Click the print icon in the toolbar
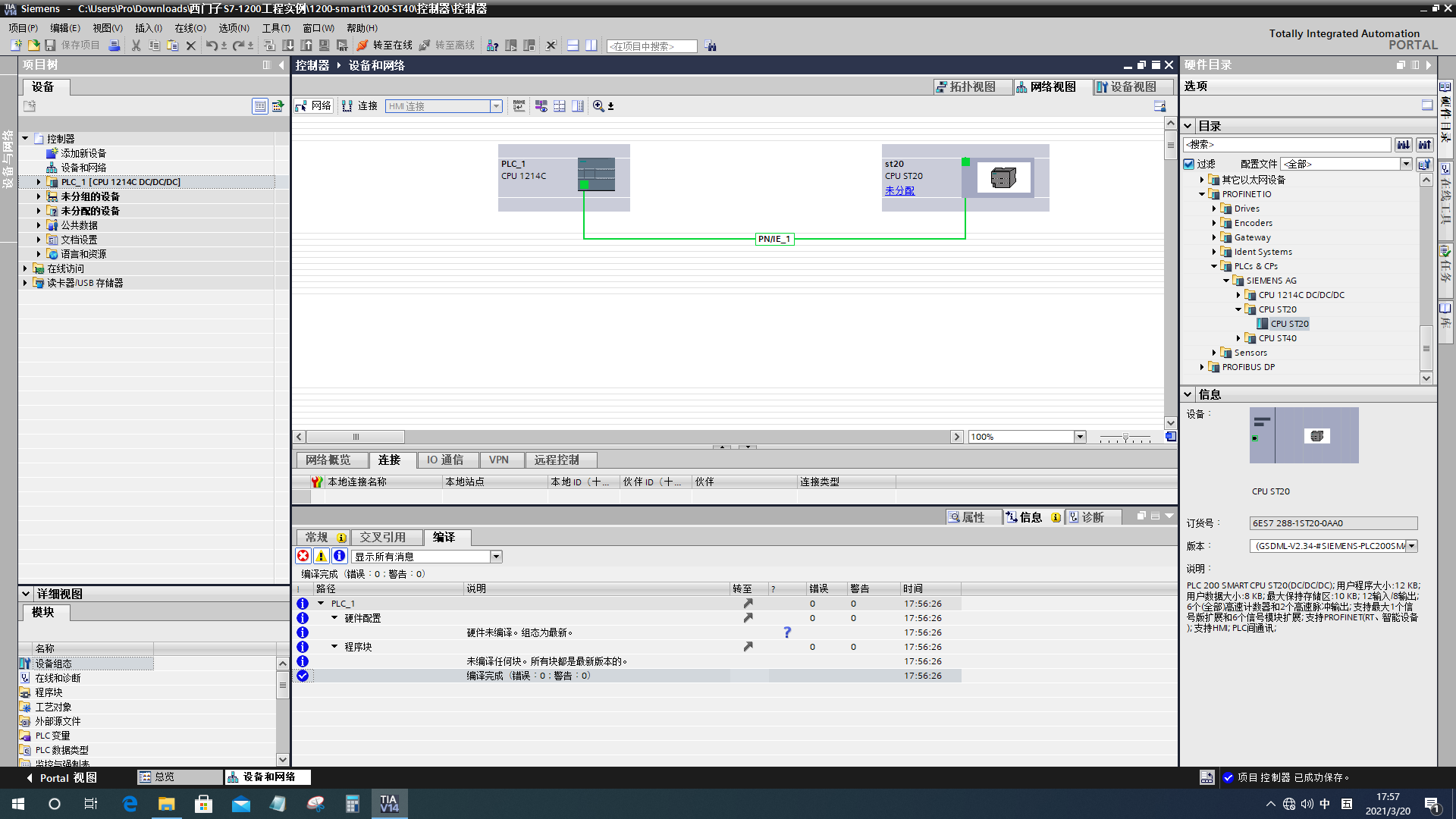1456x819 pixels. point(115,45)
